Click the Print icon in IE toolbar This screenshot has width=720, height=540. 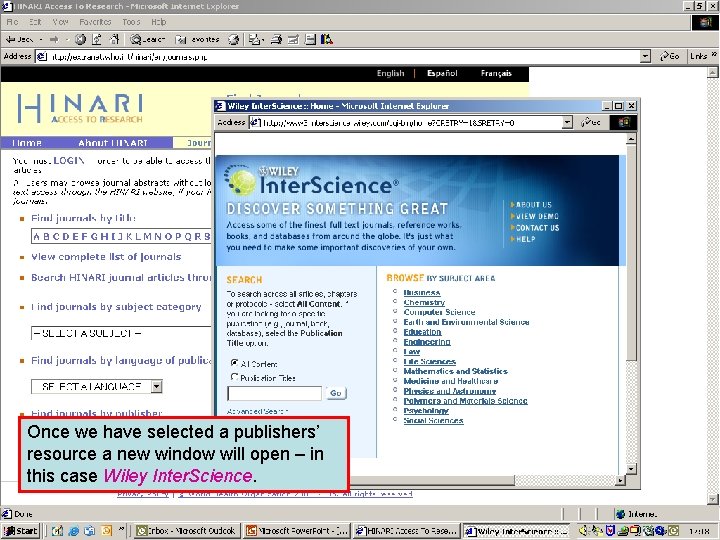tap(276, 39)
